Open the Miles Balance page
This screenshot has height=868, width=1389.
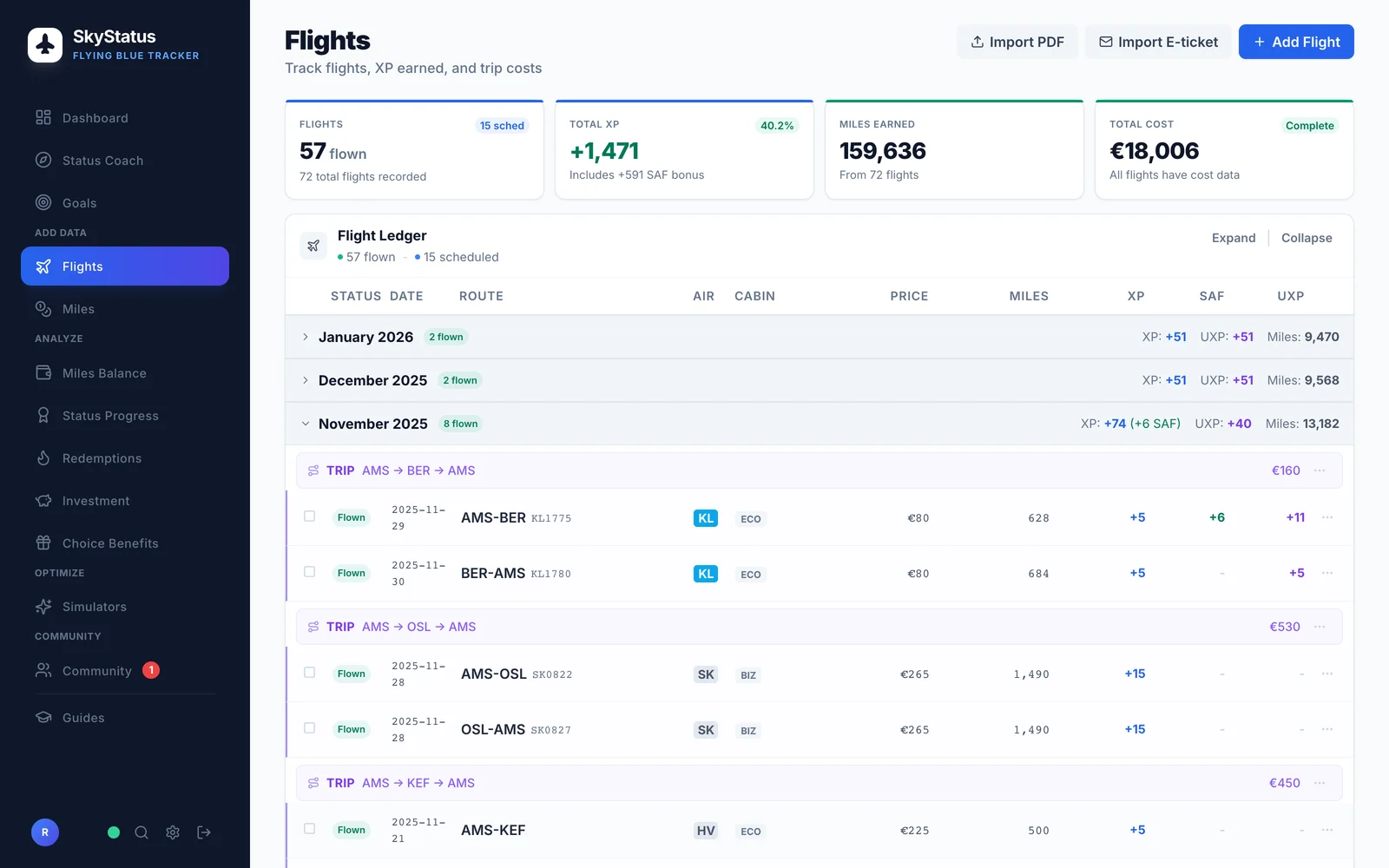(x=125, y=373)
